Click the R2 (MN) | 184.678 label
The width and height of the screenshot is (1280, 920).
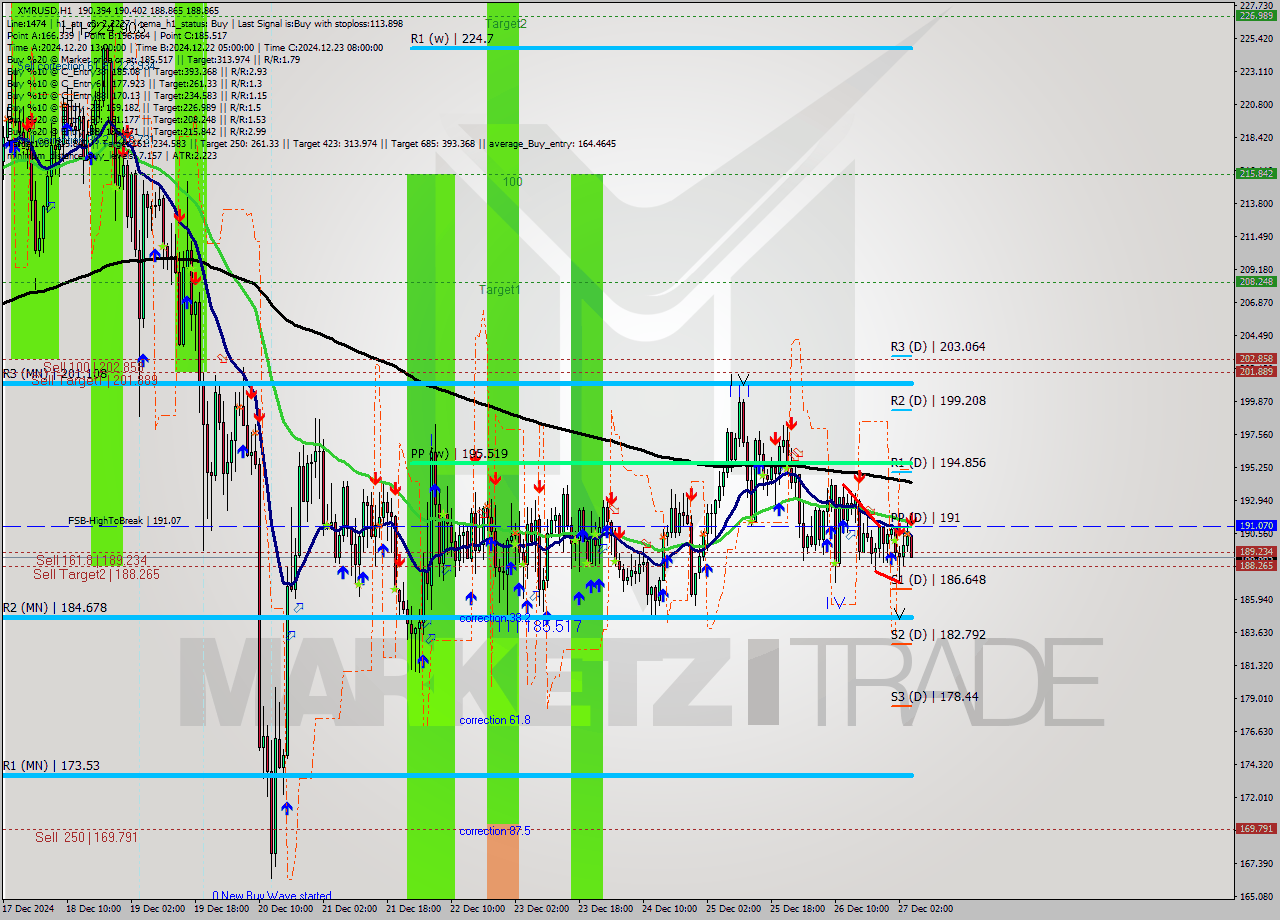click(x=54, y=608)
